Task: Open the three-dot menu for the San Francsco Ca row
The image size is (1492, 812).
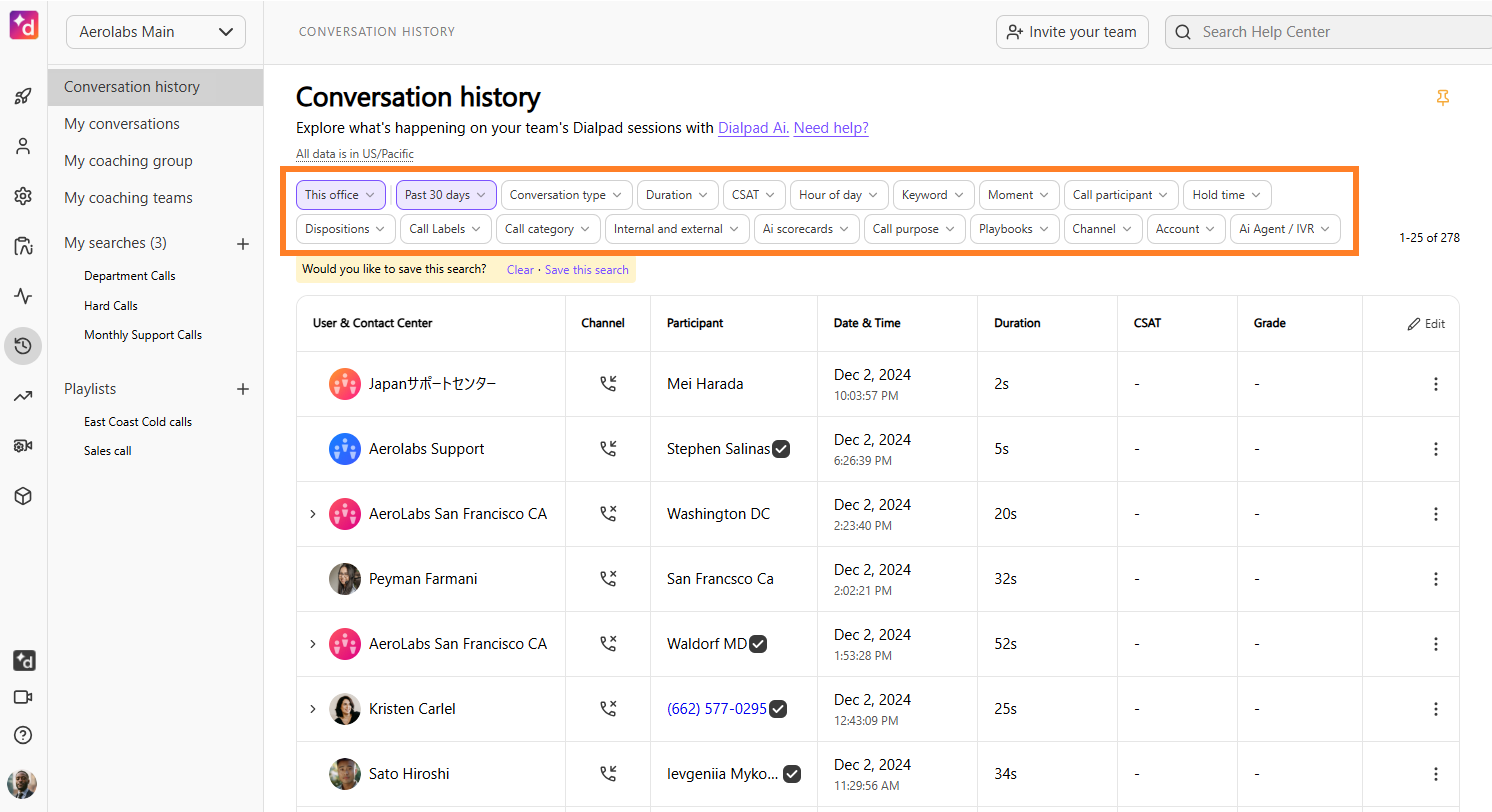Action: (1436, 579)
